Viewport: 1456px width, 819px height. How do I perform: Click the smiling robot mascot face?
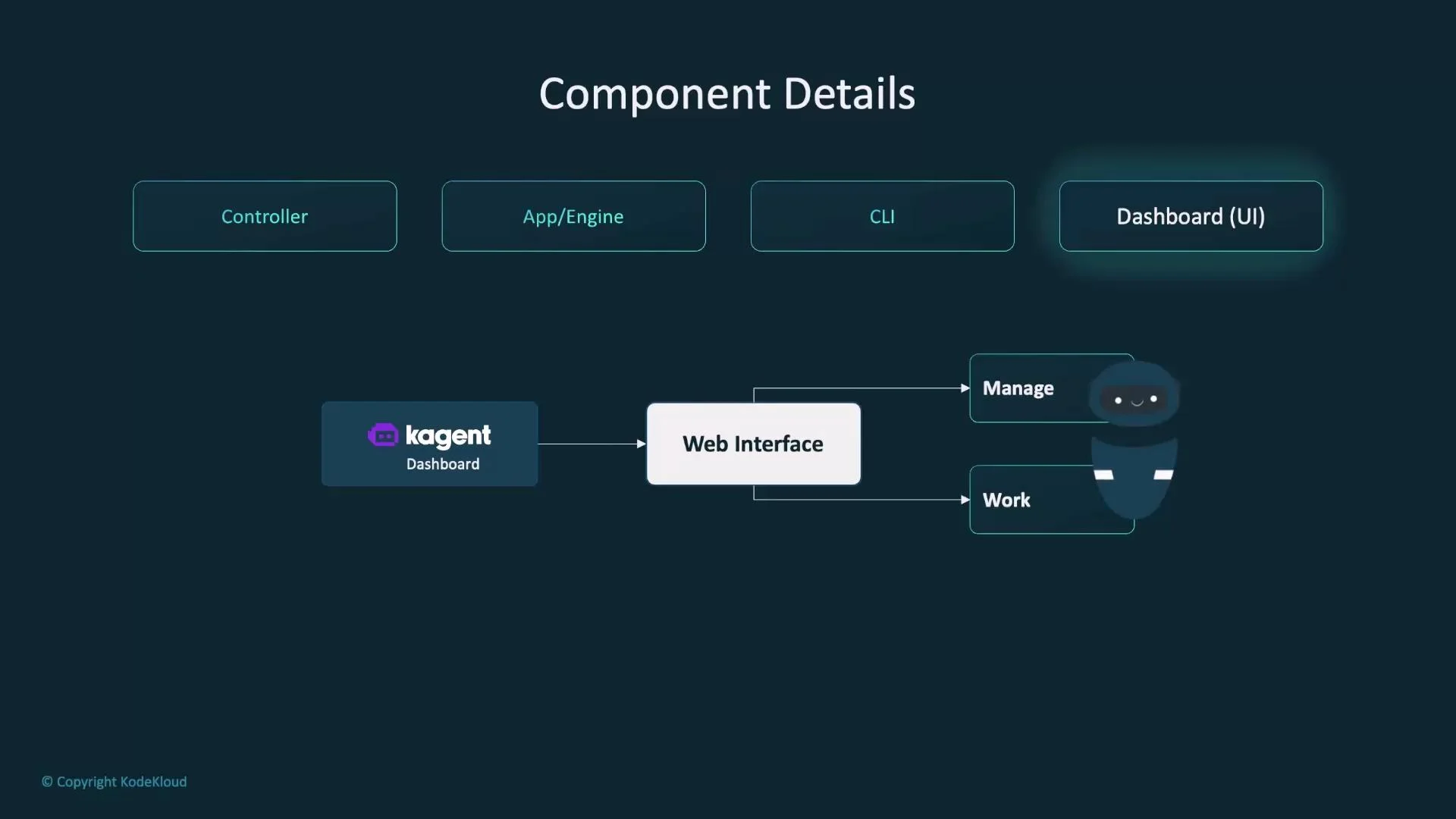pos(1134,398)
